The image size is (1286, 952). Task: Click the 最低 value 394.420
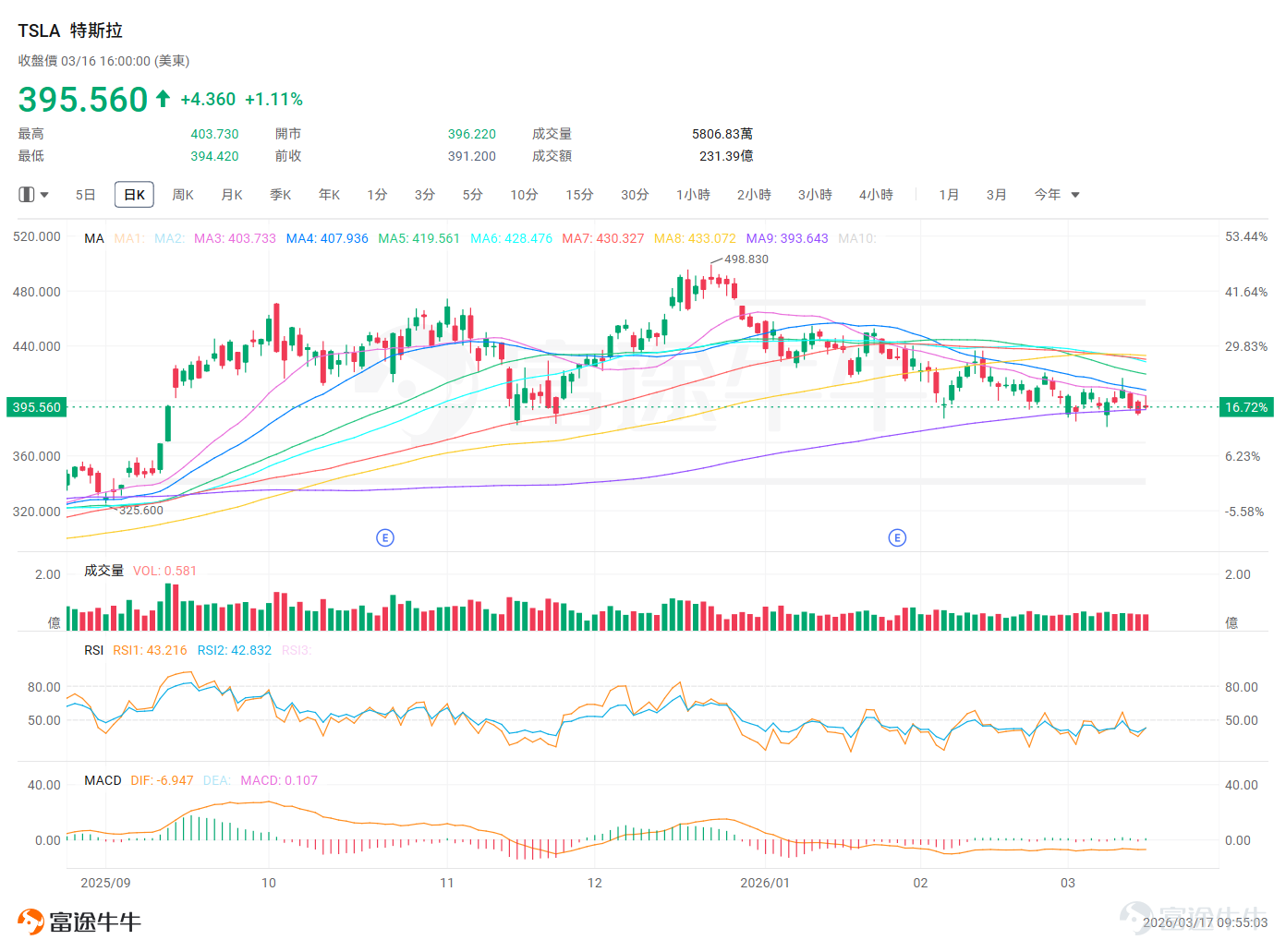(214, 156)
